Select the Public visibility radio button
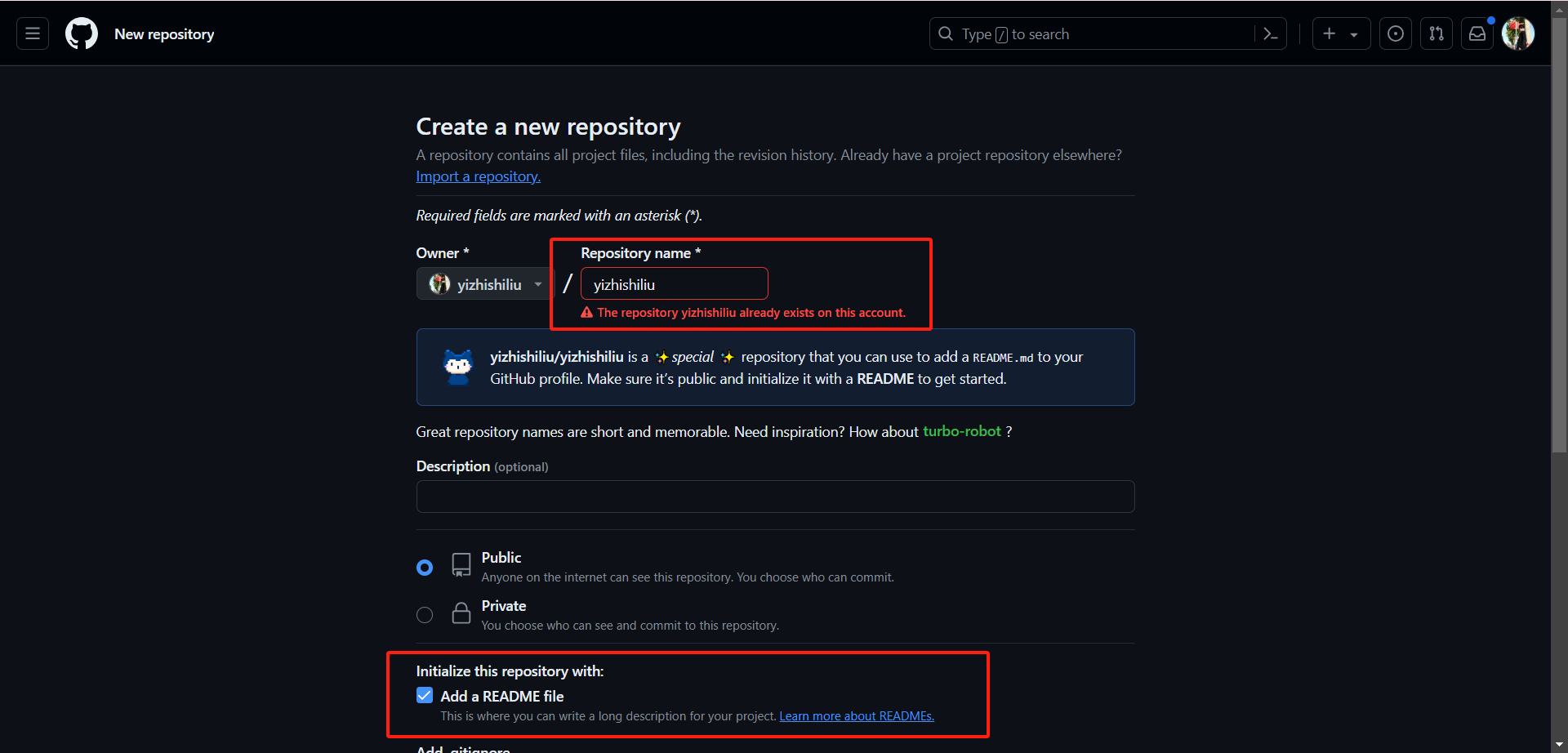Viewport: 1568px width, 753px height. [425, 567]
